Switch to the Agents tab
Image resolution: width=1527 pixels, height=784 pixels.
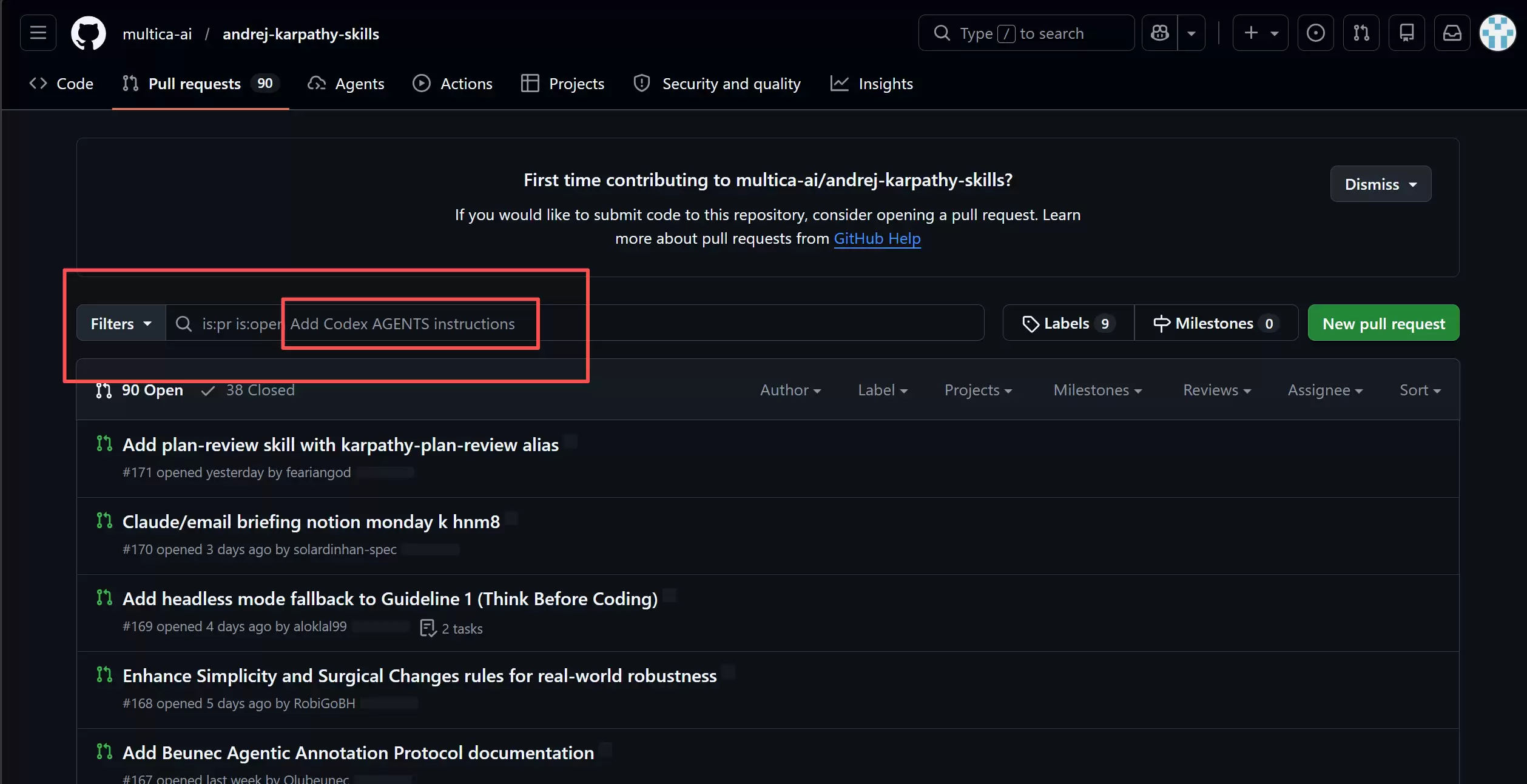click(346, 84)
